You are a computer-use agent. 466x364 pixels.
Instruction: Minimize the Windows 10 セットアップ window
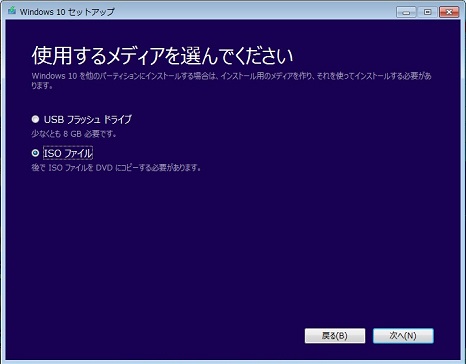(x=406, y=12)
